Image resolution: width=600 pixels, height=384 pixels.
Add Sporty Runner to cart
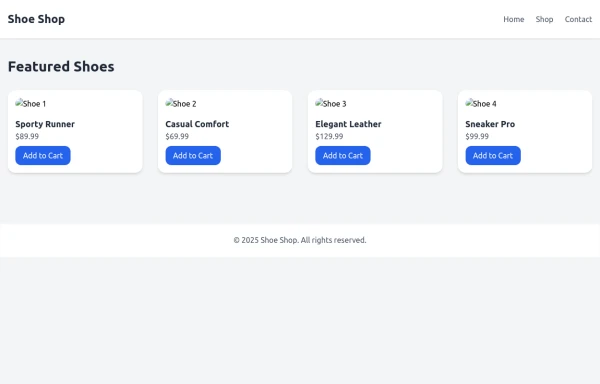[43, 156]
